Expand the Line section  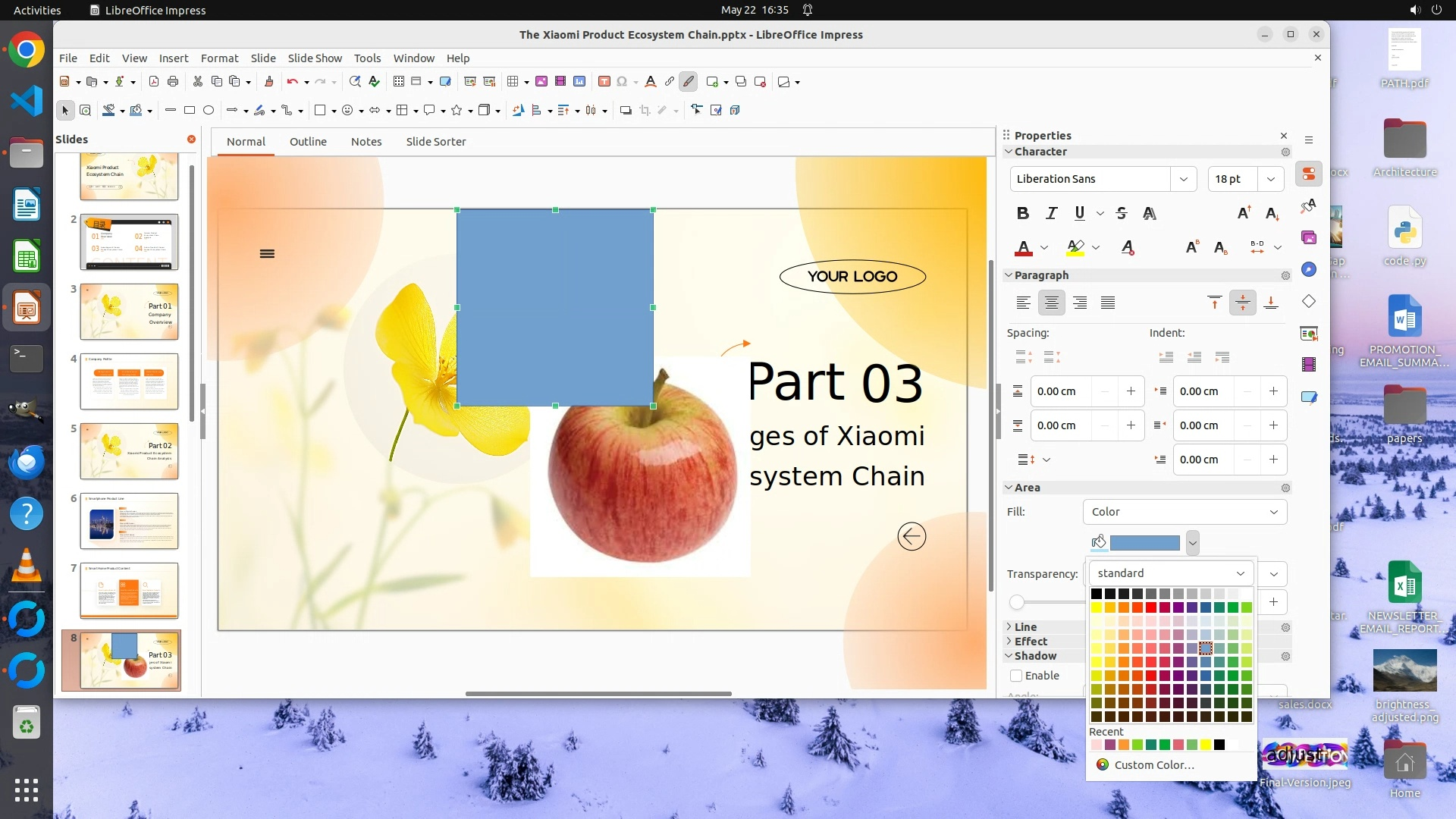[x=1025, y=627]
